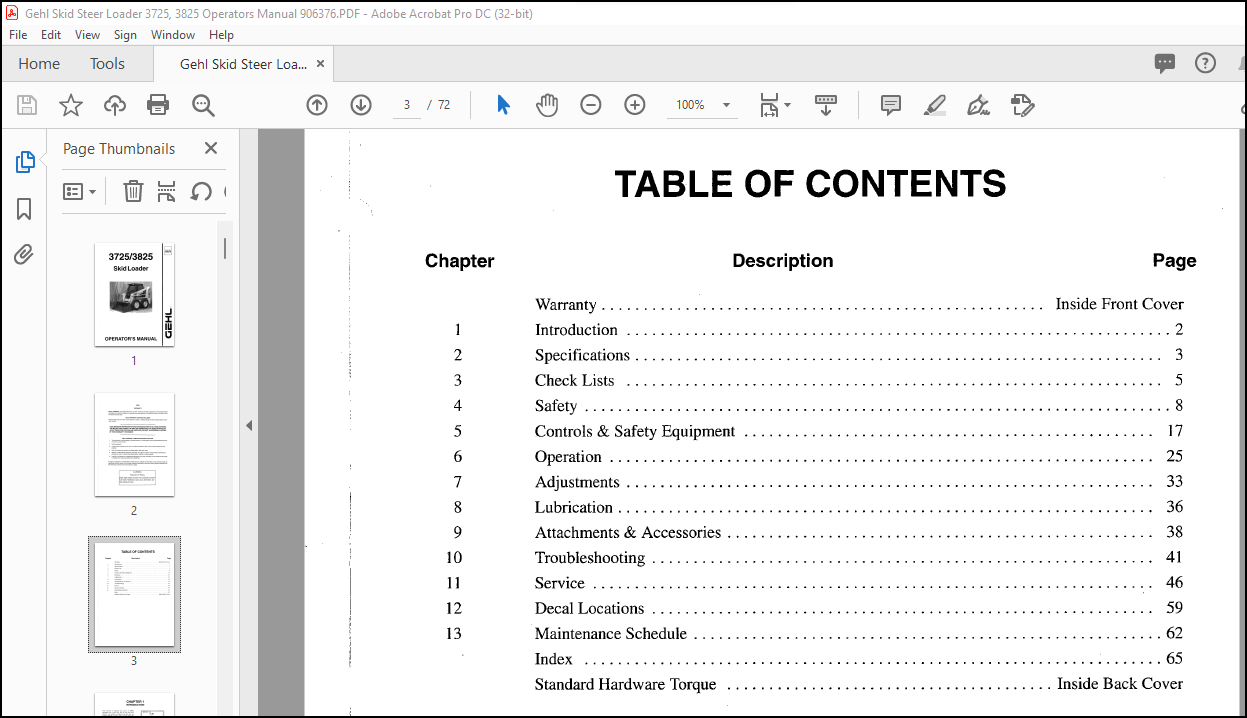Select the Gehl Skid Steer Loader document tab

click(243, 64)
